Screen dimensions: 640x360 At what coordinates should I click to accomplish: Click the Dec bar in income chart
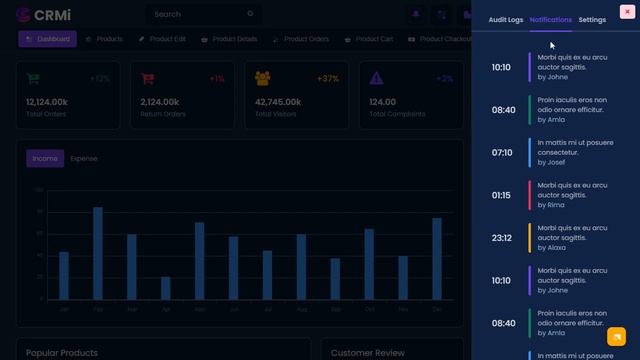click(x=437, y=259)
